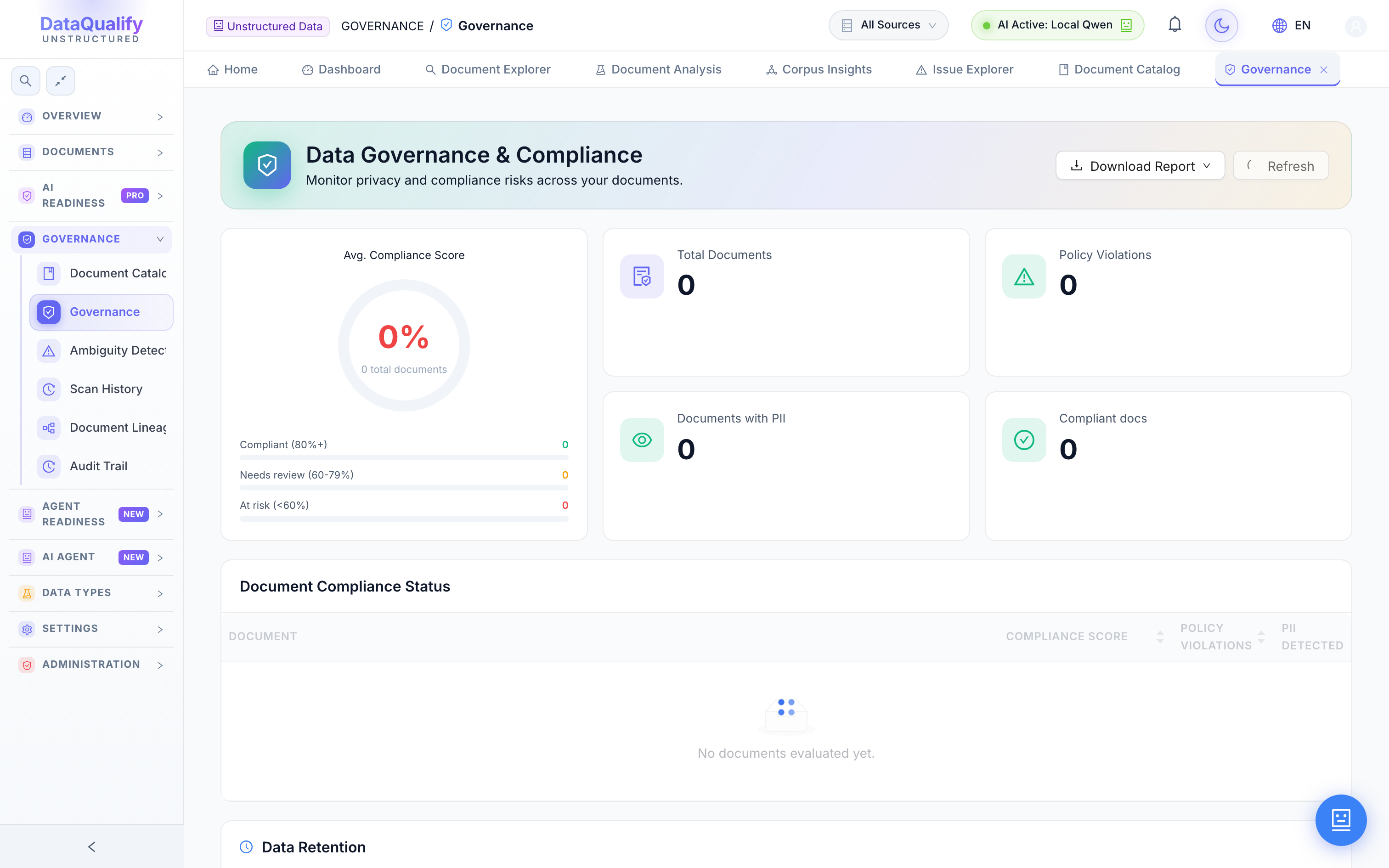Viewport: 1389px width, 868px height.
Task: Click the PII Detected column header
Action: 1312,637
